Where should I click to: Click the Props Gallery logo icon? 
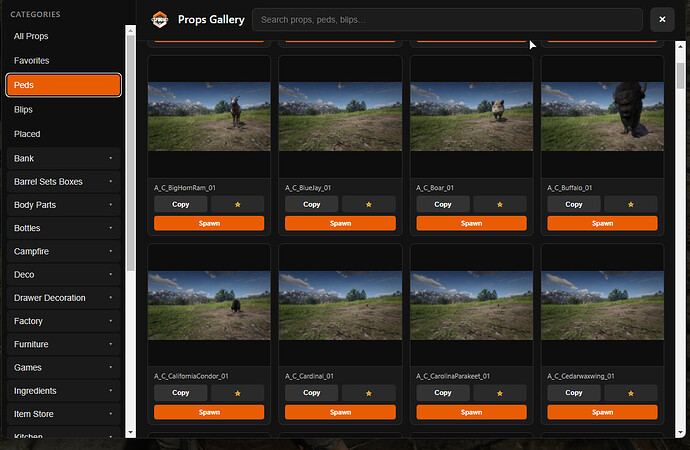(x=160, y=19)
